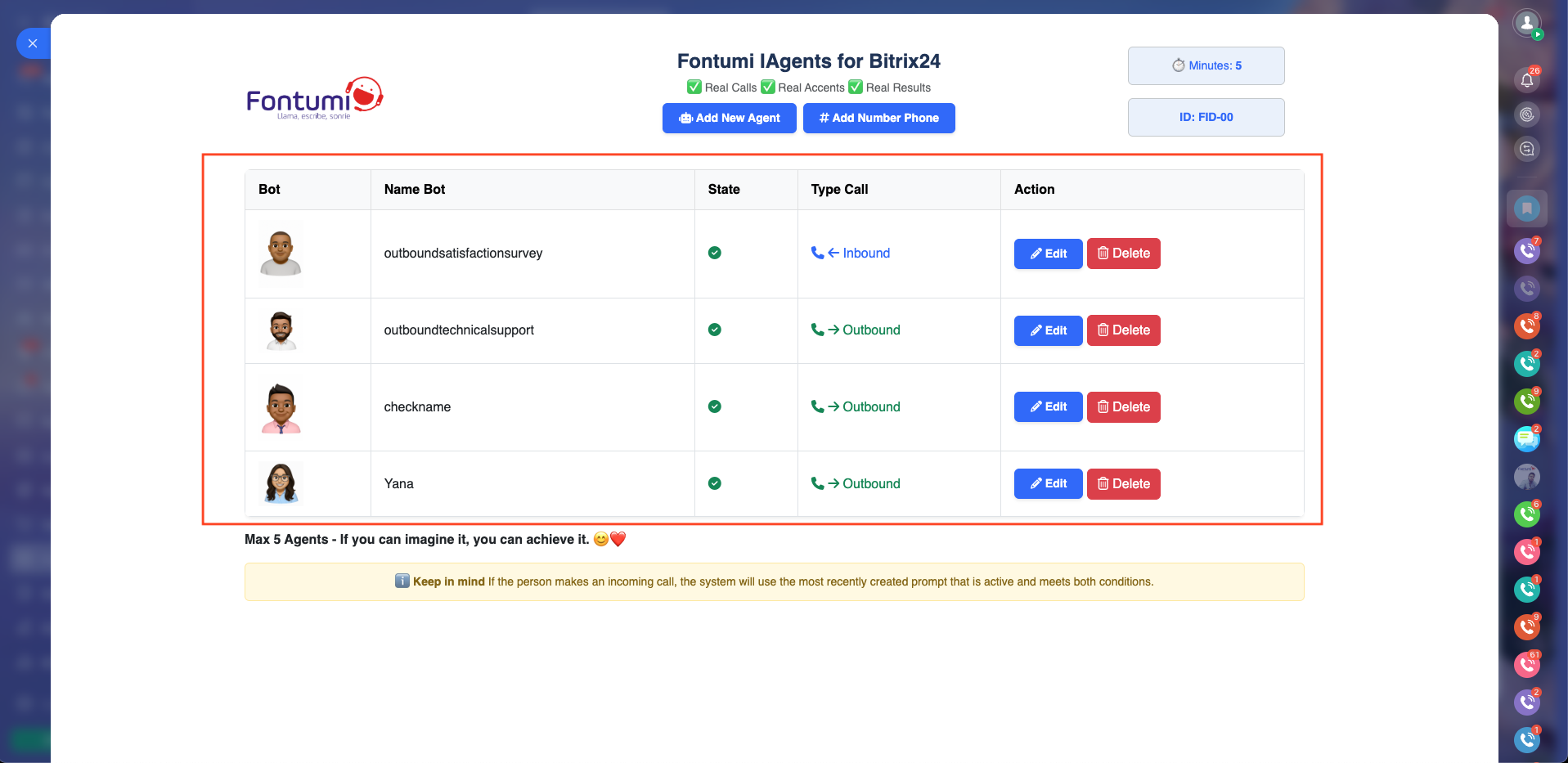Click the Yana bot avatar thumbnail
The width and height of the screenshot is (1568, 763).
click(x=281, y=483)
